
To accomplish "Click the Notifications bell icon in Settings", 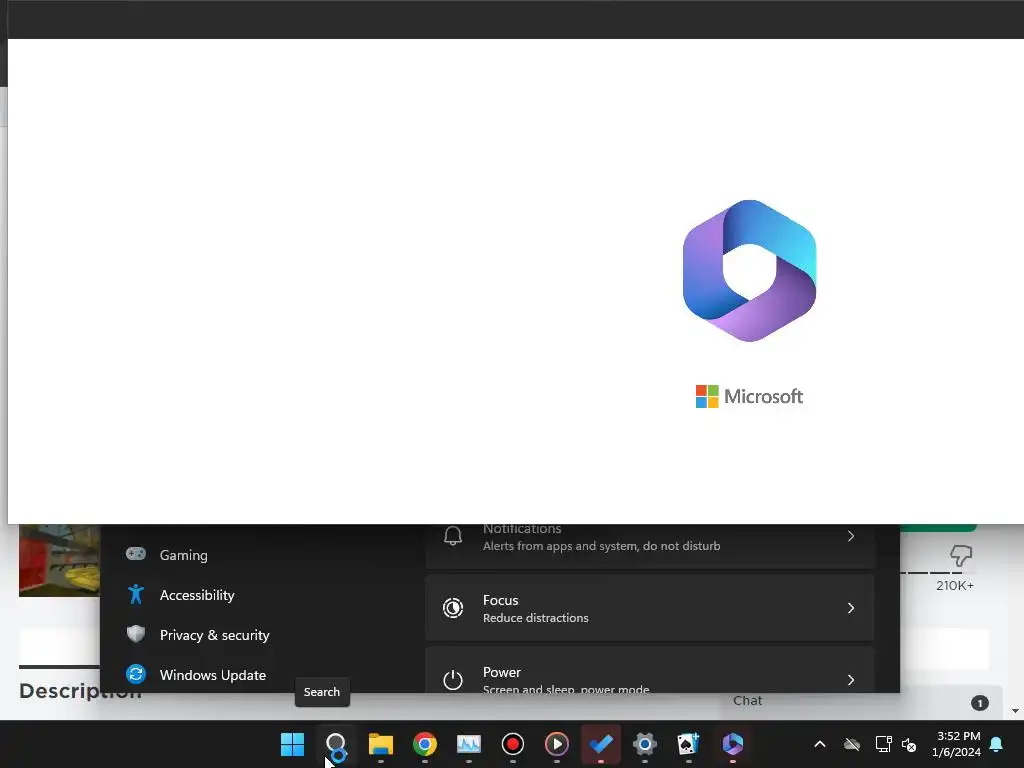I will click(x=453, y=536).
